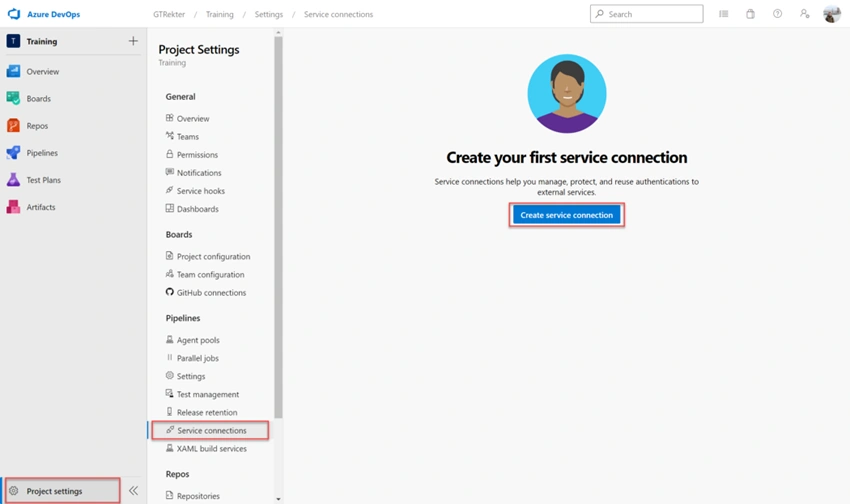Collapse the left navigation with double chevron
Image resolution: width=850 pixels, height=504 pixels.
coord(133,491)
